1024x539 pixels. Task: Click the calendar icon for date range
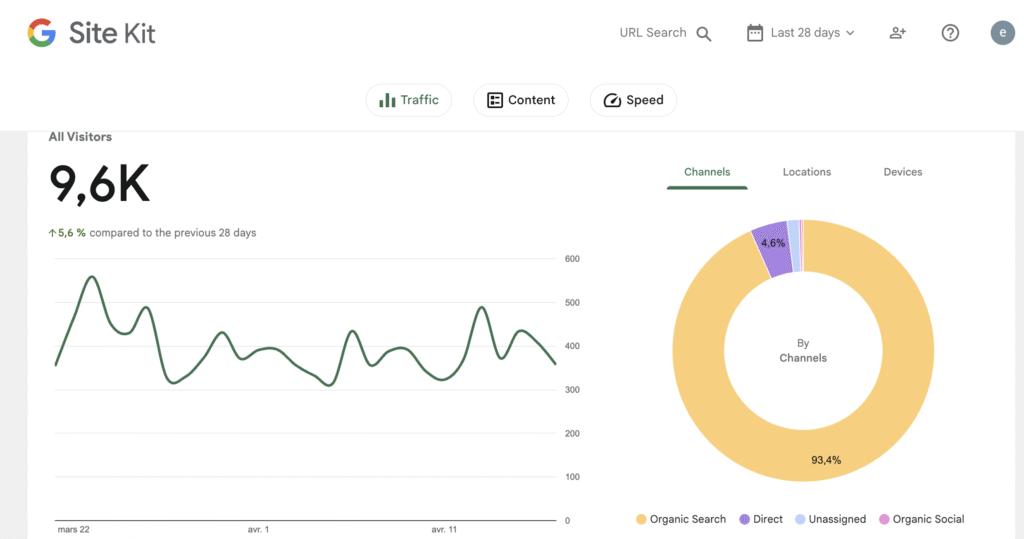(755, 33)
